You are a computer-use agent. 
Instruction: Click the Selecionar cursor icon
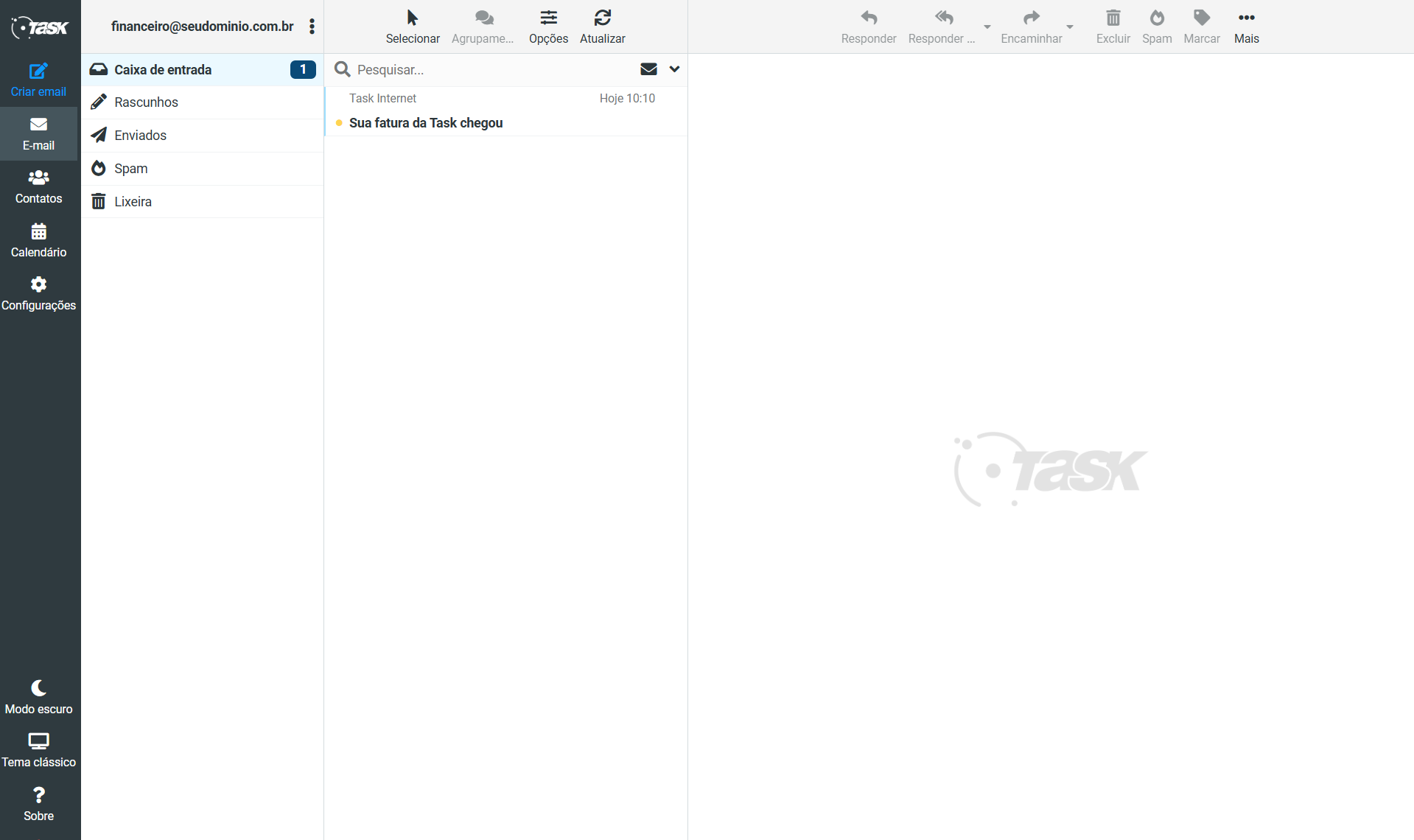[413, 18]
